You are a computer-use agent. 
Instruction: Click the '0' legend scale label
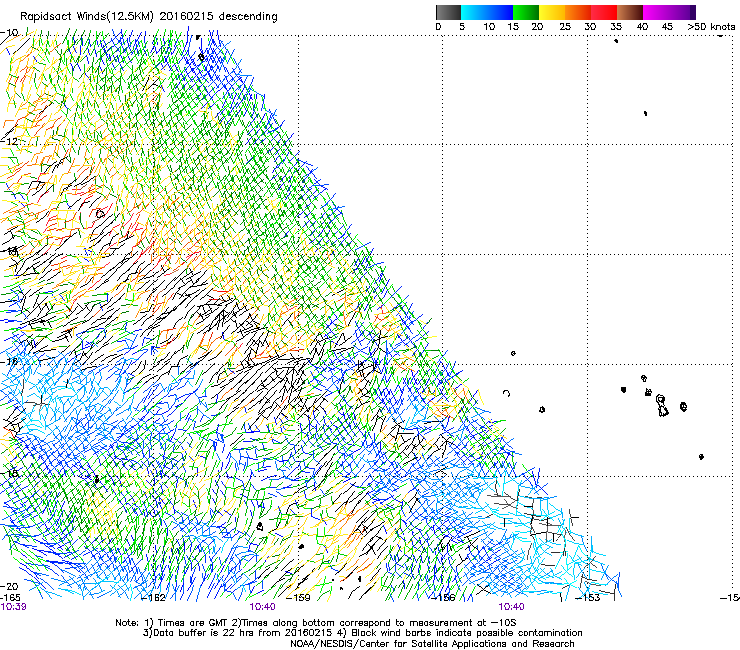pos(438,27)
